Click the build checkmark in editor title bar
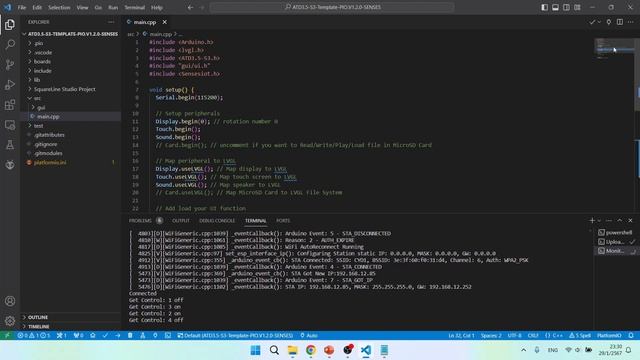 [592, 22]
